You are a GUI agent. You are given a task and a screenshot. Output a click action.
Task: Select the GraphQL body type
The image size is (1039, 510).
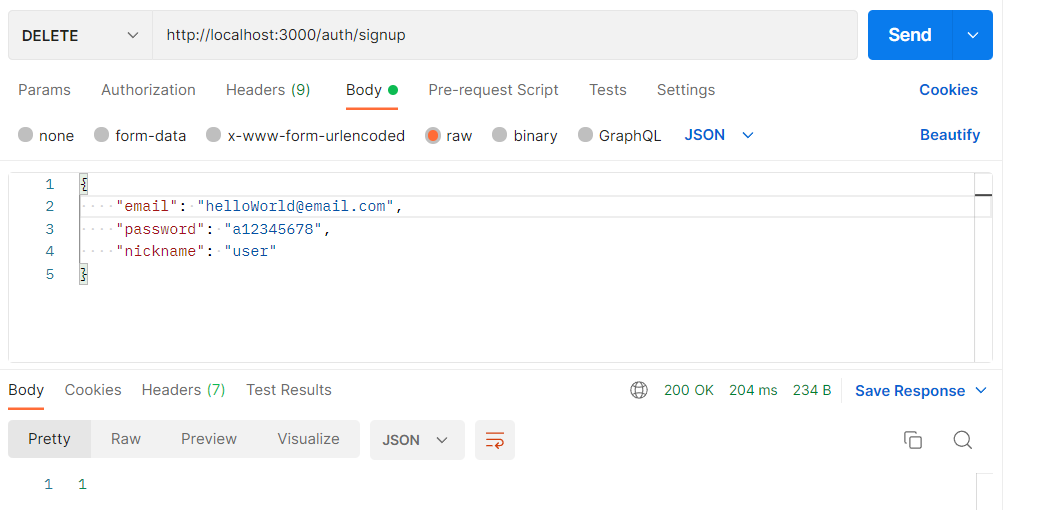[x=620, y=136]
